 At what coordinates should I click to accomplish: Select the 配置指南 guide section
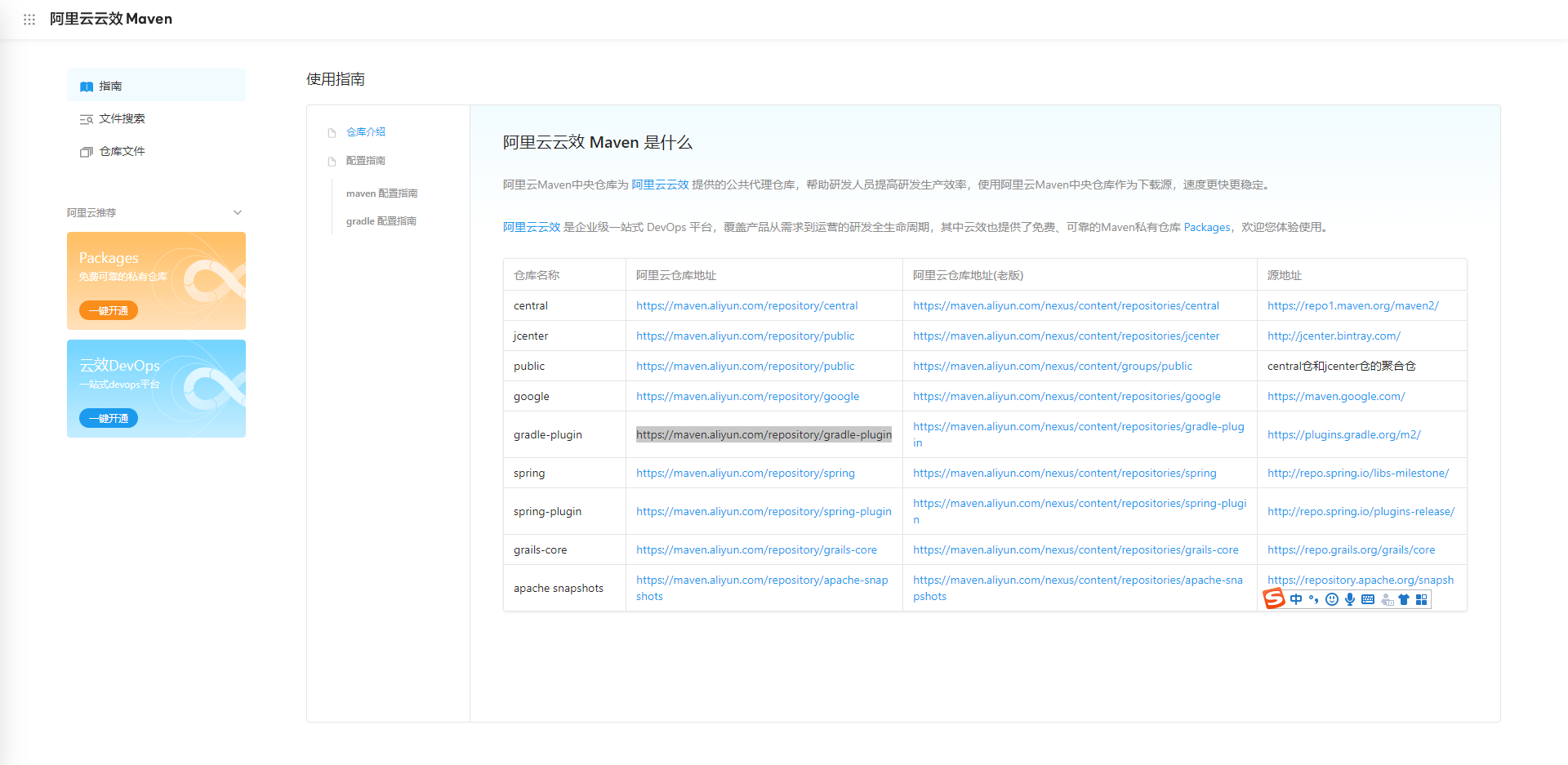[366, 161]
